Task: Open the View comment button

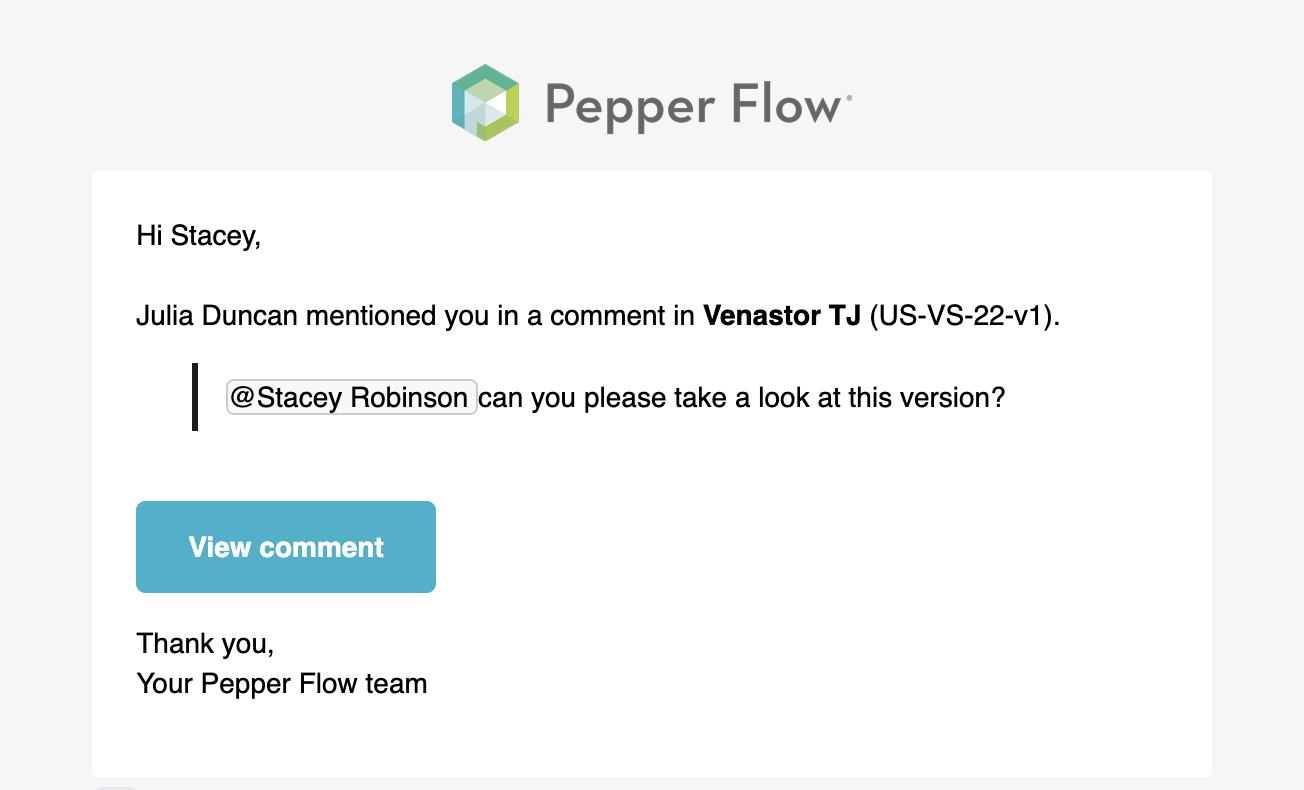Action: pos(286,547)
